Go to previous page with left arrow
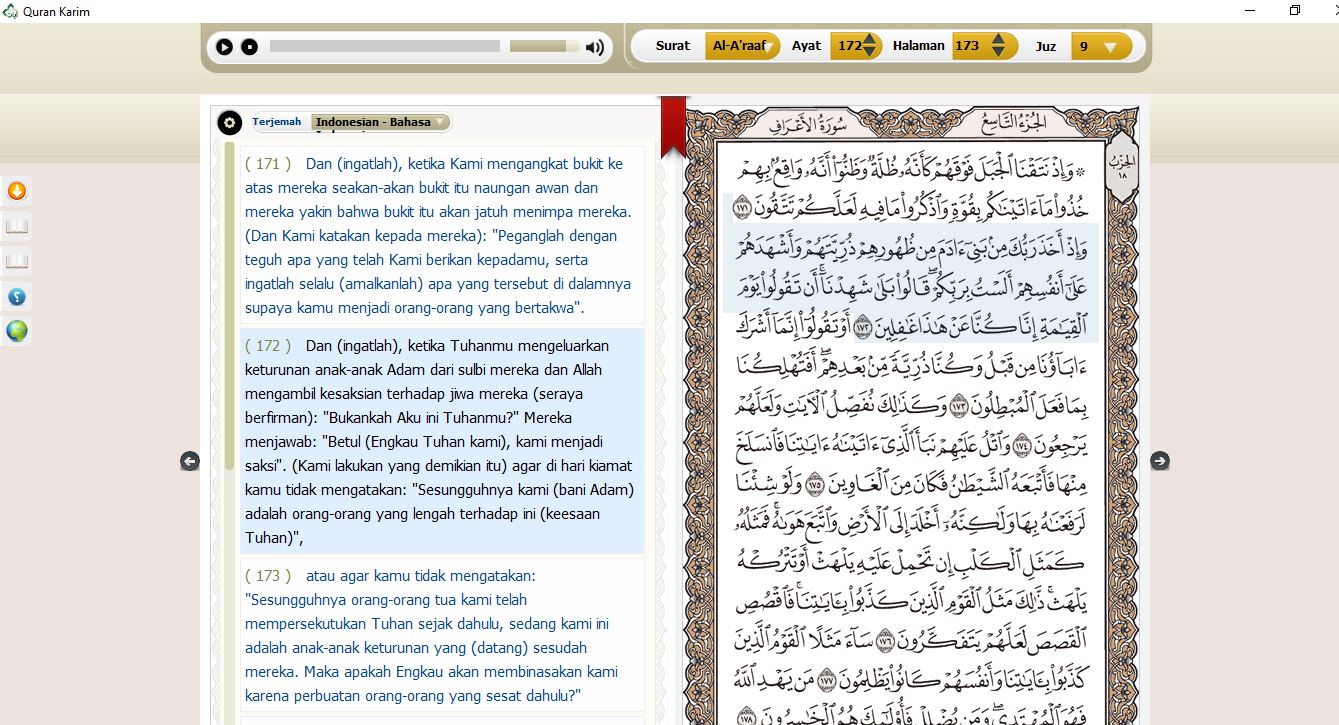Screen dimensions: 1339x725 (190, 461)
